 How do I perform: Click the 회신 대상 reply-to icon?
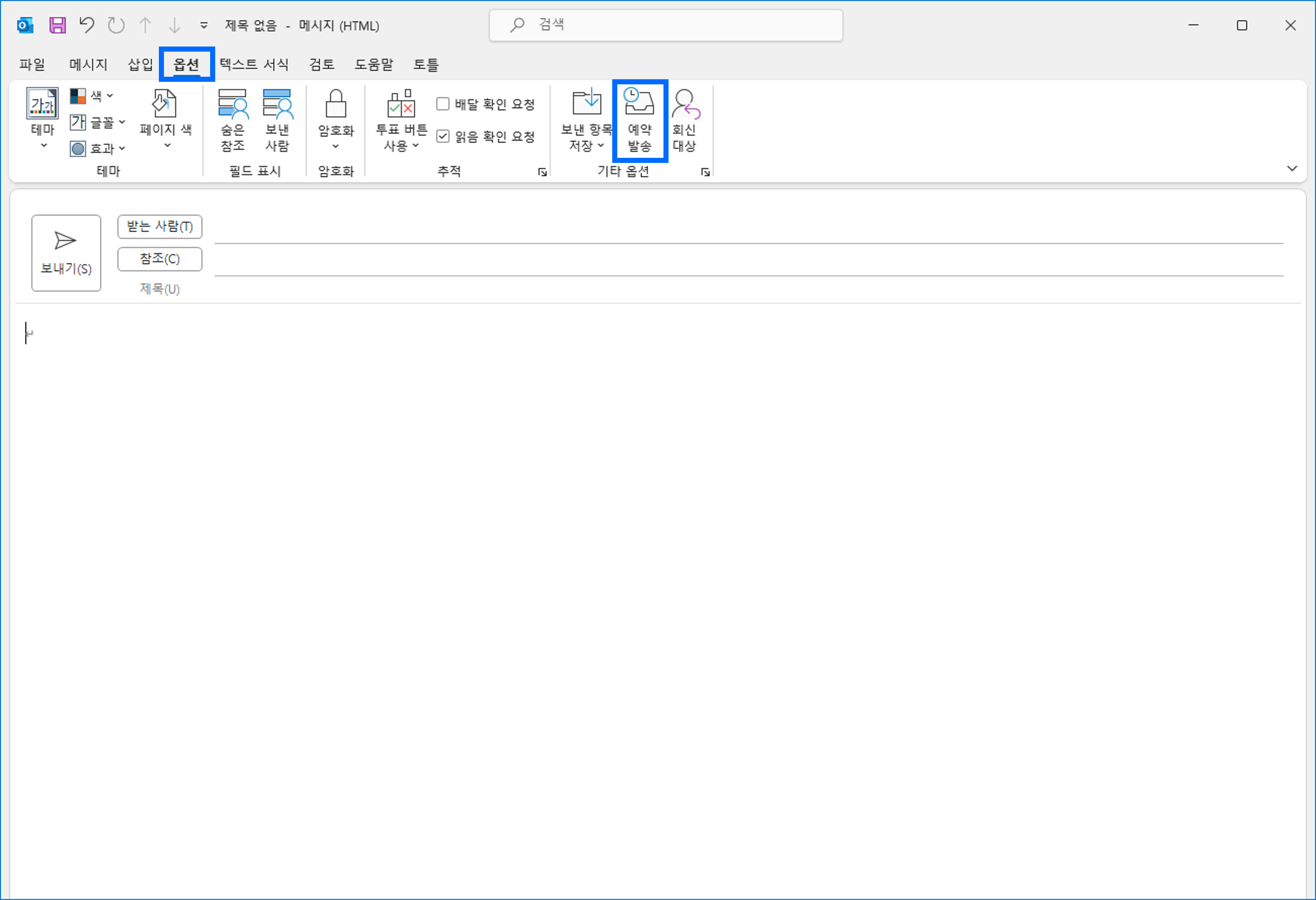[685, 121]
